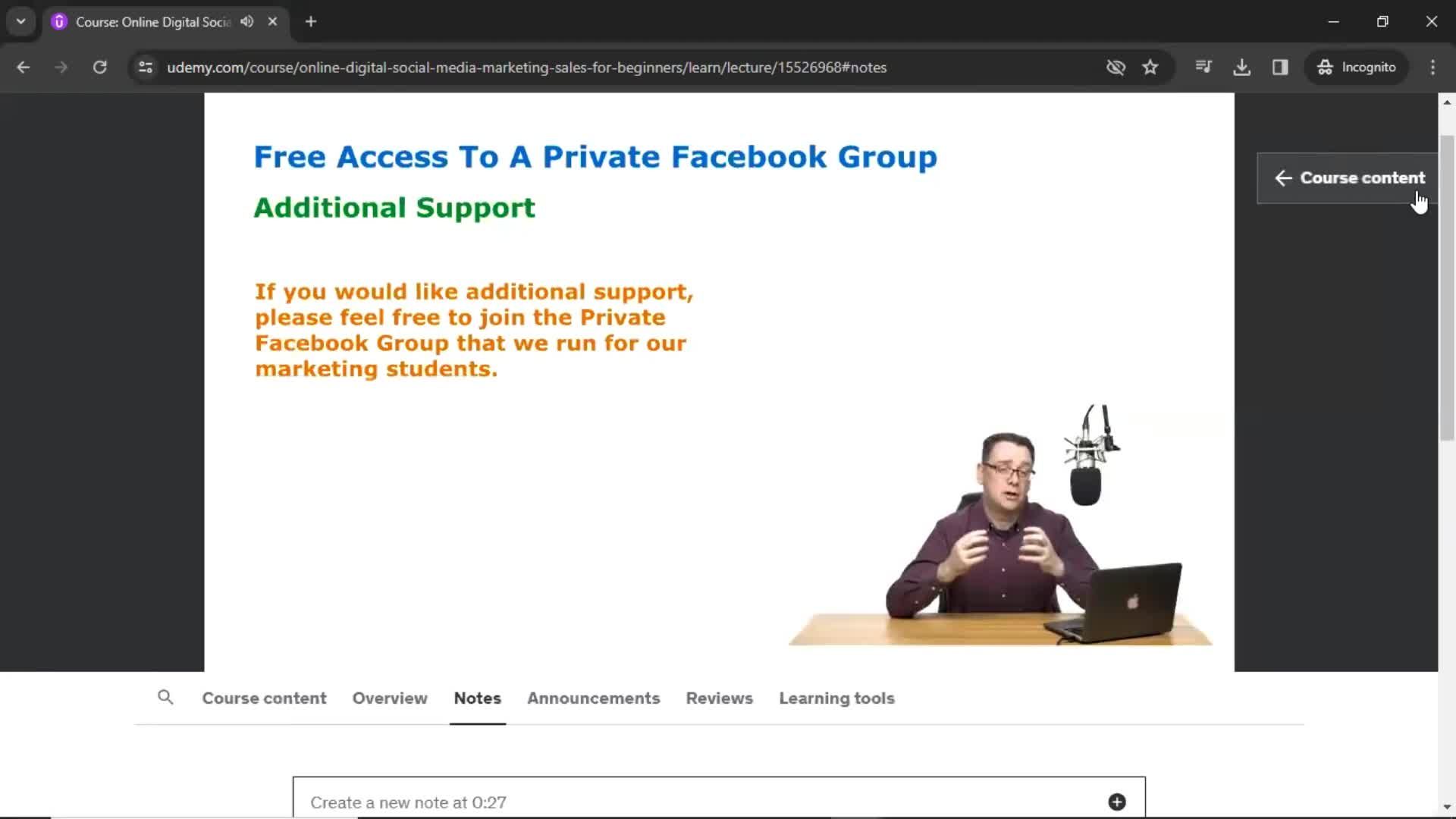Click the sidebar split-view icon
The height and width of the screenshot is (819, 1456).
point(1281,67)
